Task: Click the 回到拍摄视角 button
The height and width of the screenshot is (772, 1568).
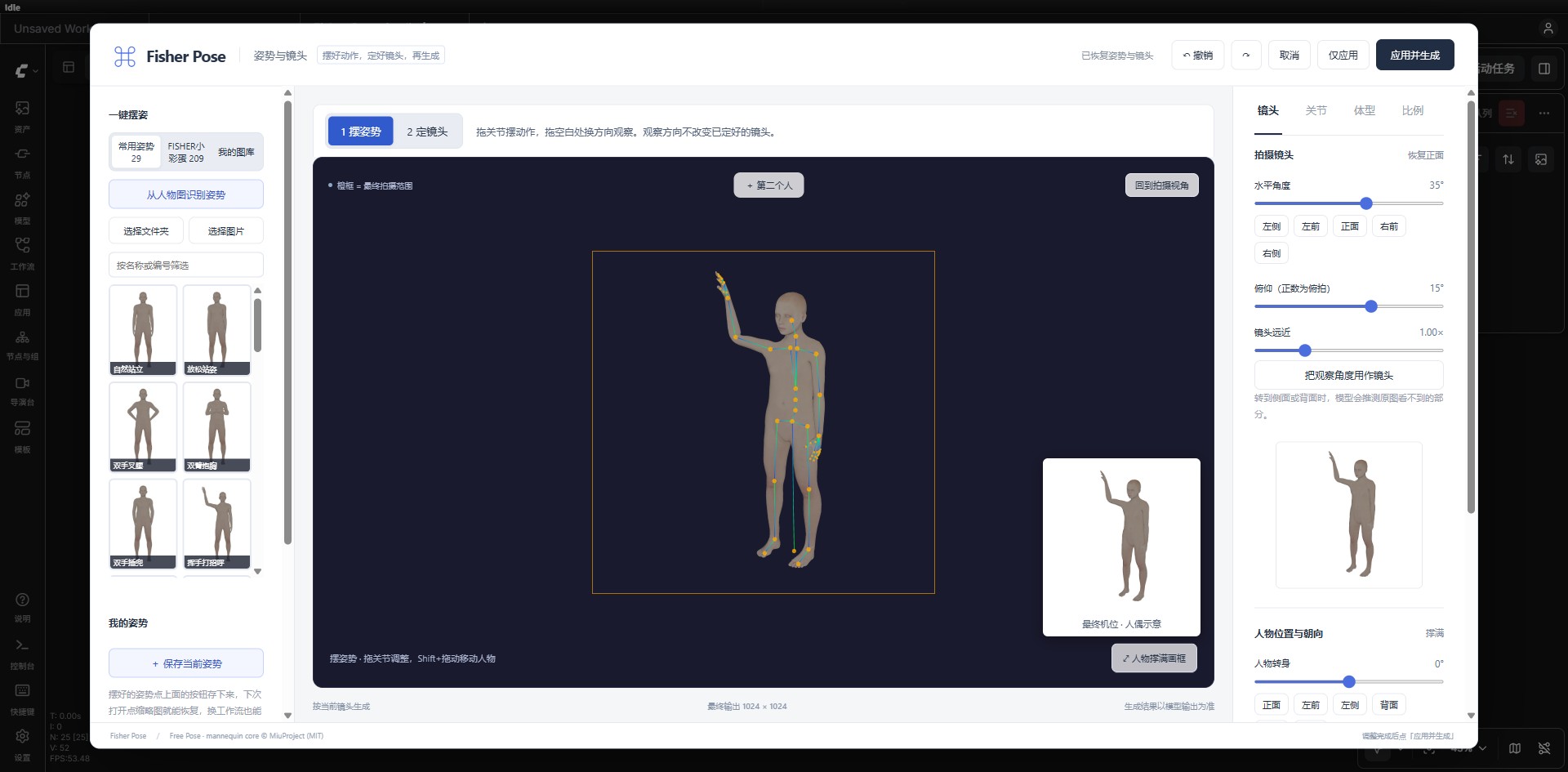Action: [1162, 185]
